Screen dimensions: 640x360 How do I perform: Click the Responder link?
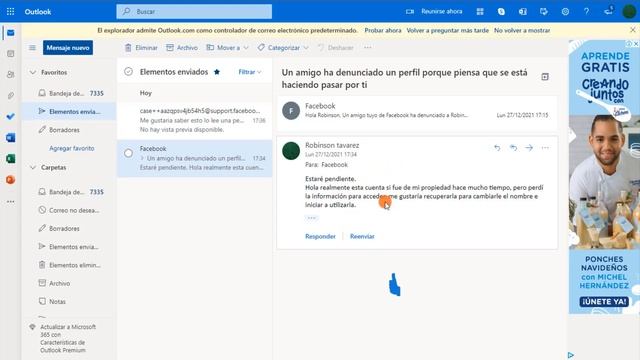point(320,236)
